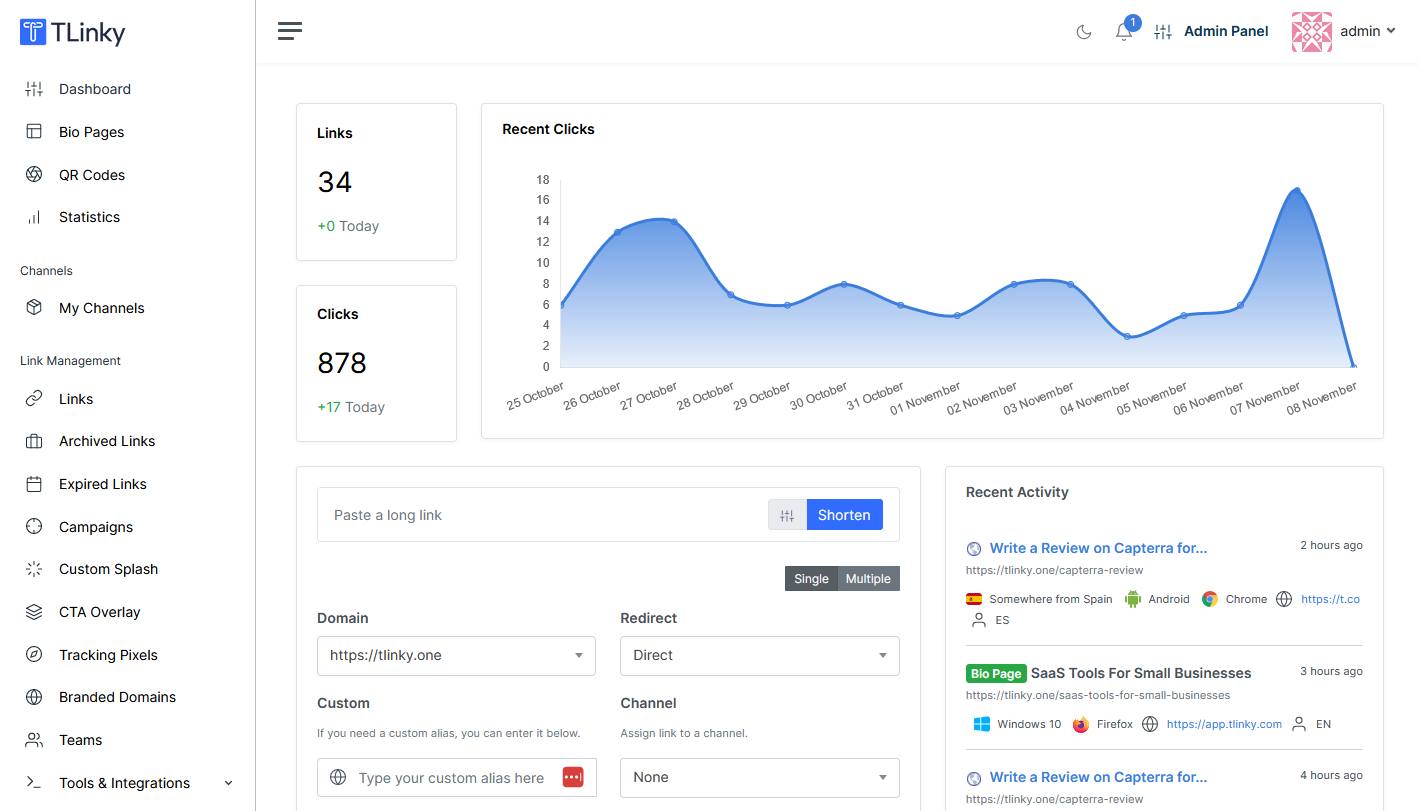
Task: Switch to Multiple link mode
Action: click(x=867, y=579)
